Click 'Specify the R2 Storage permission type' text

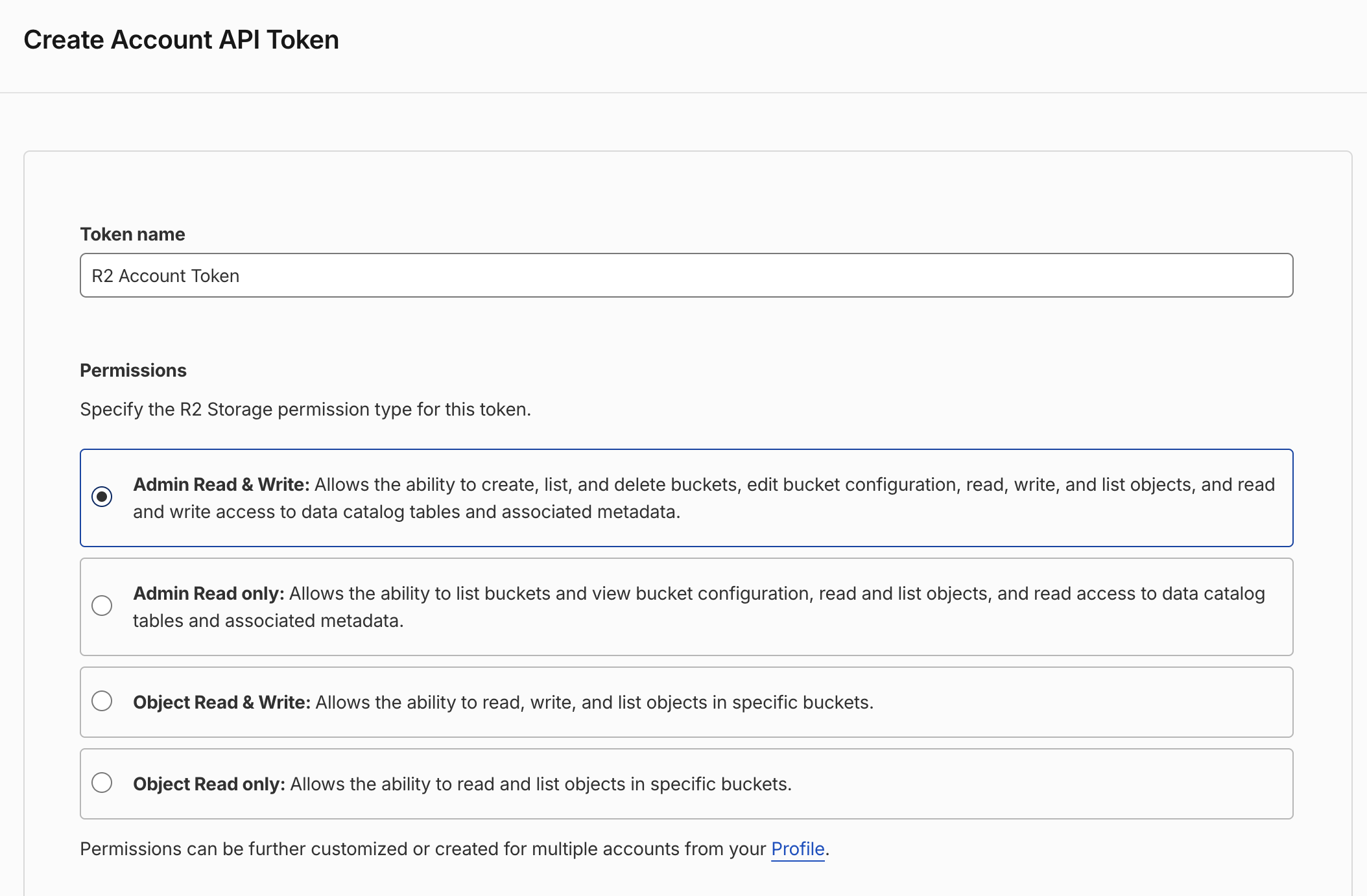[305, 410]
